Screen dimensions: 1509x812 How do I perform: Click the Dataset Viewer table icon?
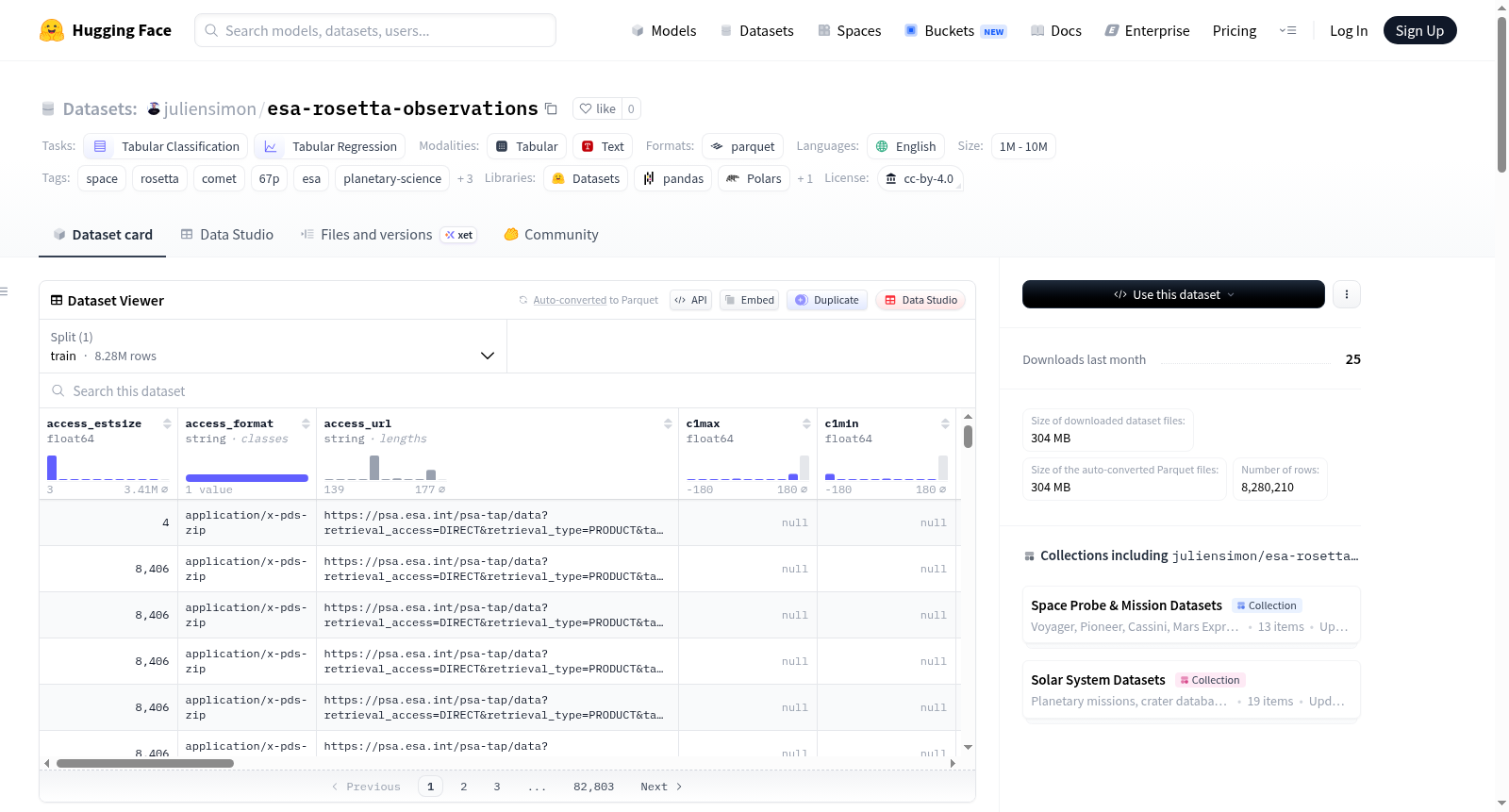[57, 300]
